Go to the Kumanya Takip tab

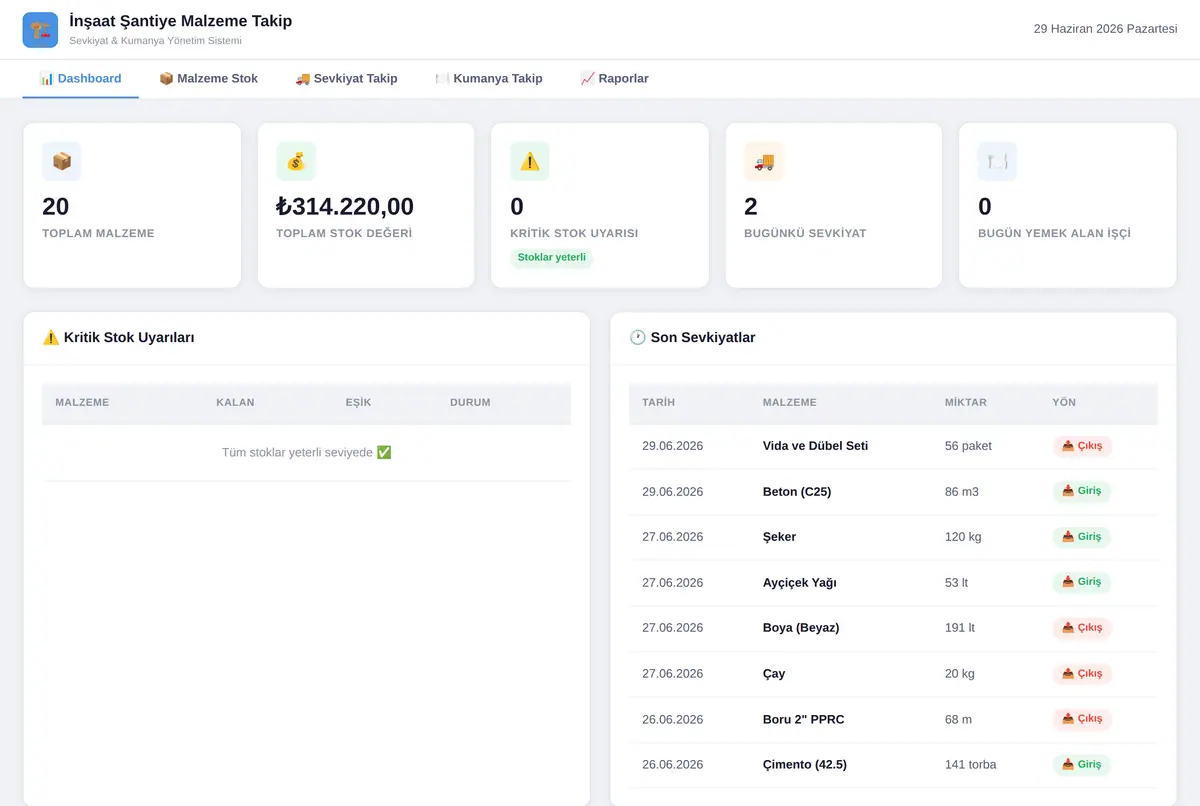click(489, 78)
